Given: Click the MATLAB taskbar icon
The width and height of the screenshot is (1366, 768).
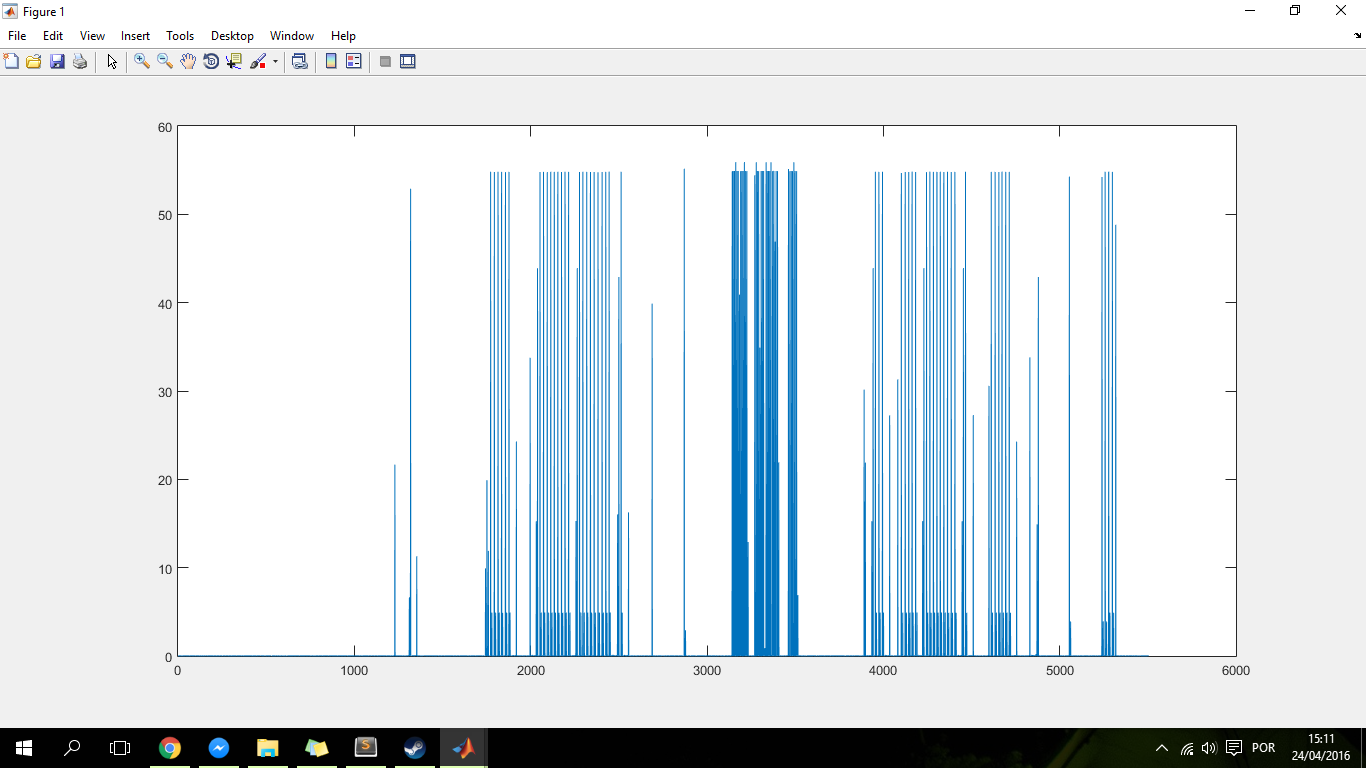Looking at the screenshot, I should pos(463,748).
